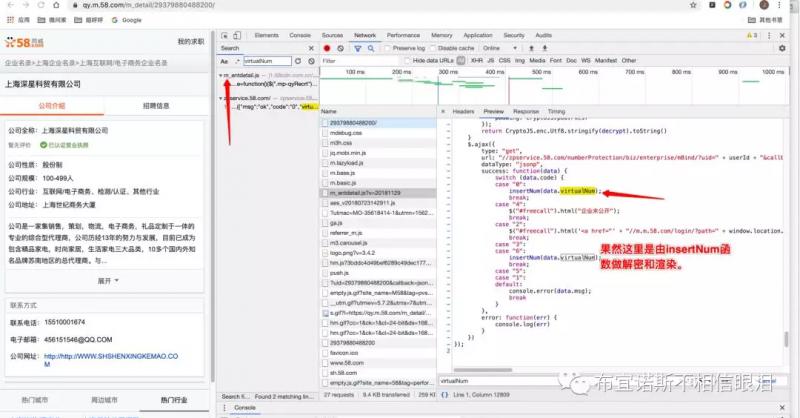Screen dimensions: 800x418
Task: Pretty print the source with braces icon
Action: point(444,395)
